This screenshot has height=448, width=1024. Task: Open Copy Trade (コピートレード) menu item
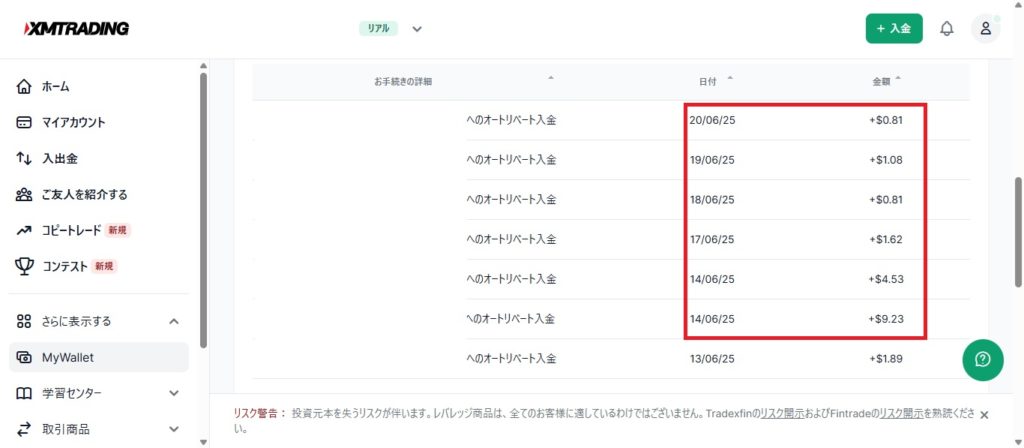pos(71,230)
